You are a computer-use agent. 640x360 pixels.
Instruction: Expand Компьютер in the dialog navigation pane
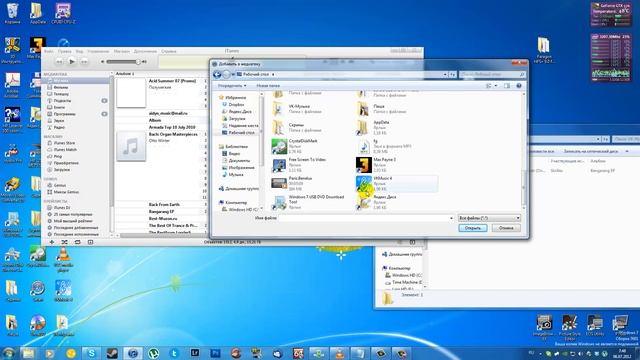coord(236,202)
